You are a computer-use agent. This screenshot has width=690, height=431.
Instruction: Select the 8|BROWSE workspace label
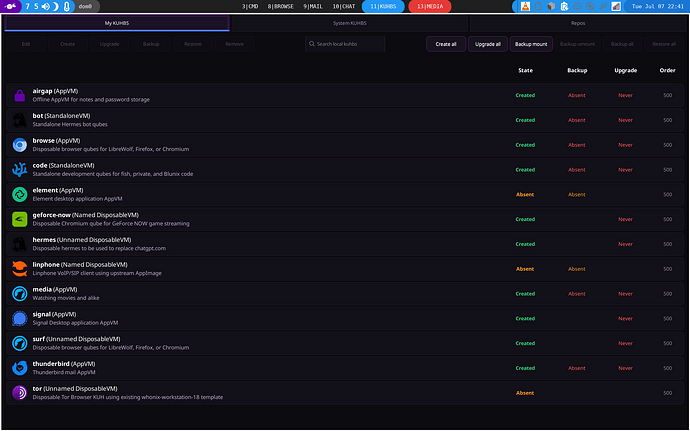click(280, 6)
